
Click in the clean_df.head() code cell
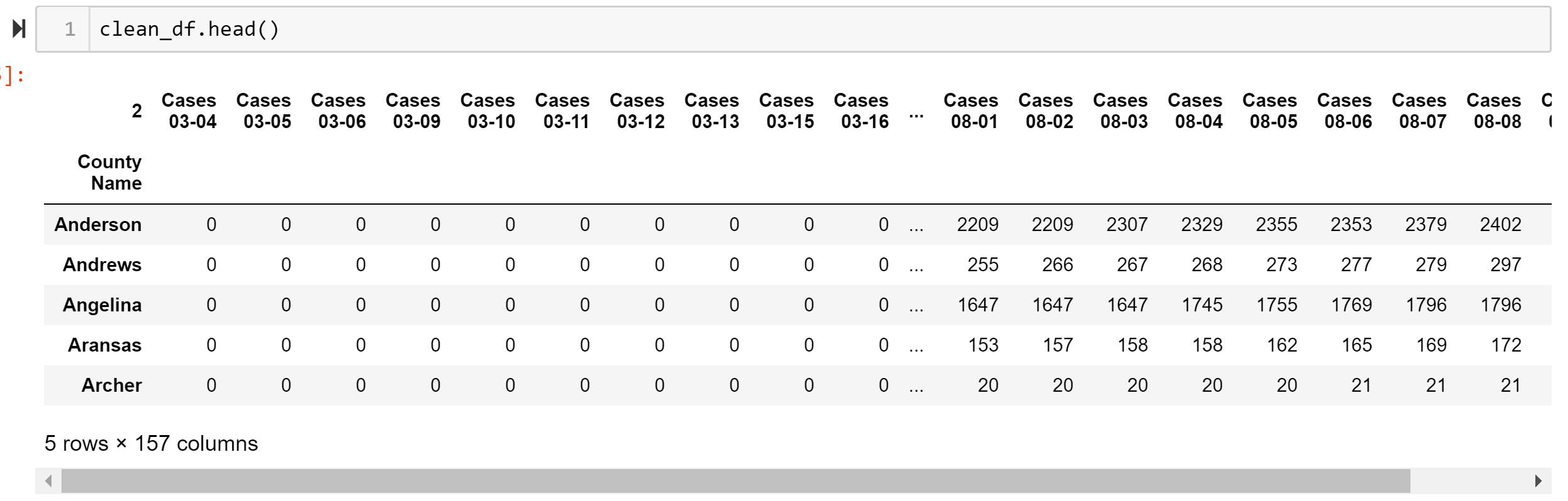coord(816,30)
